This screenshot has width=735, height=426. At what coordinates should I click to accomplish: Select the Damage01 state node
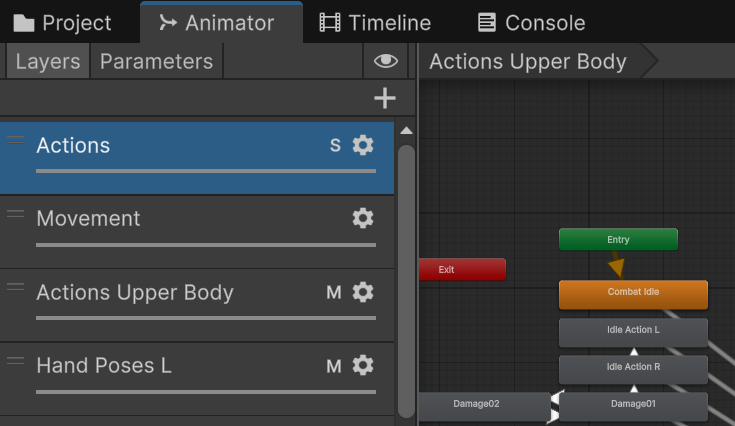point(633,406)
